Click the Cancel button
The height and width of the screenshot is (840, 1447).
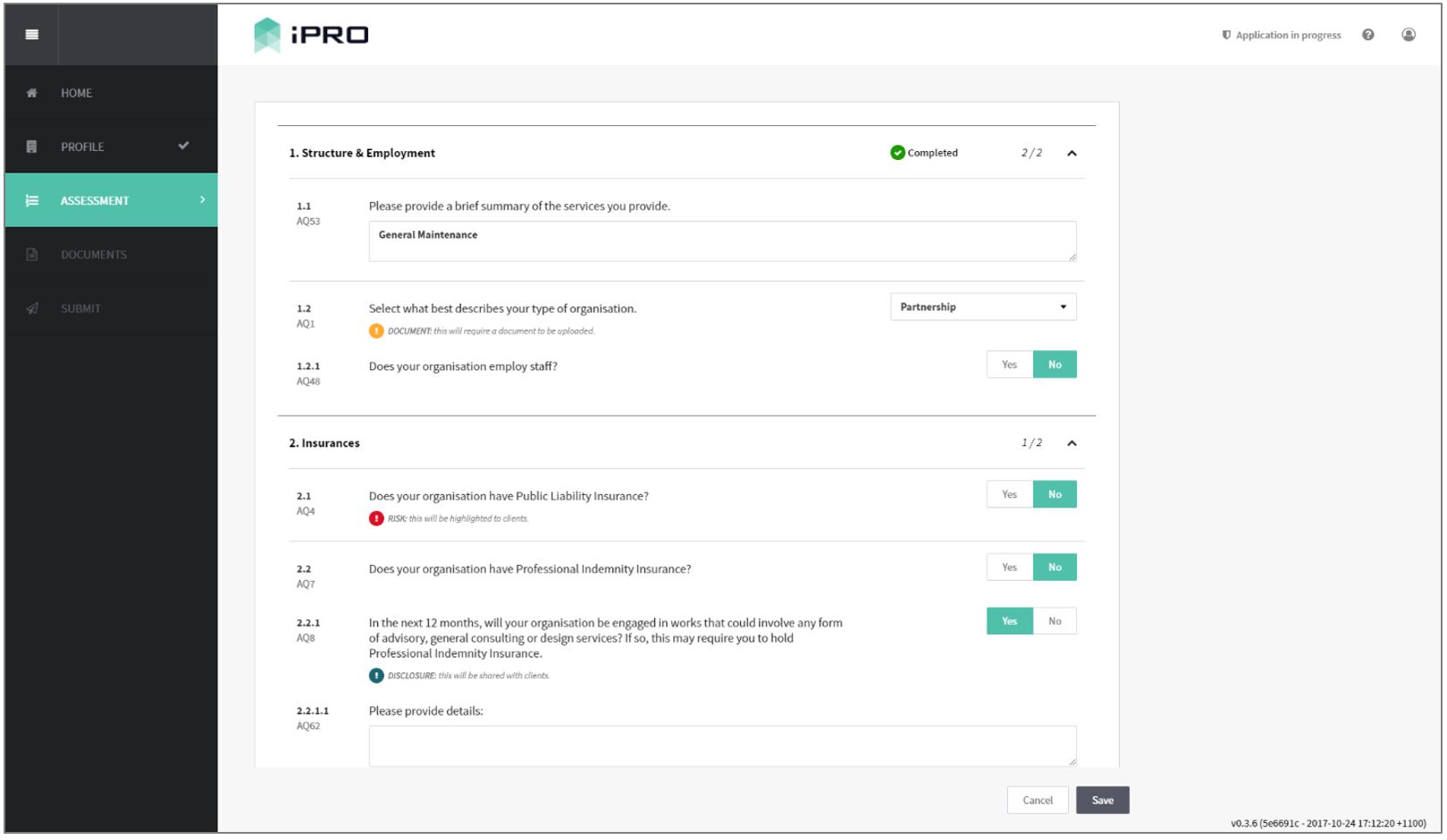pos(1038,801)
